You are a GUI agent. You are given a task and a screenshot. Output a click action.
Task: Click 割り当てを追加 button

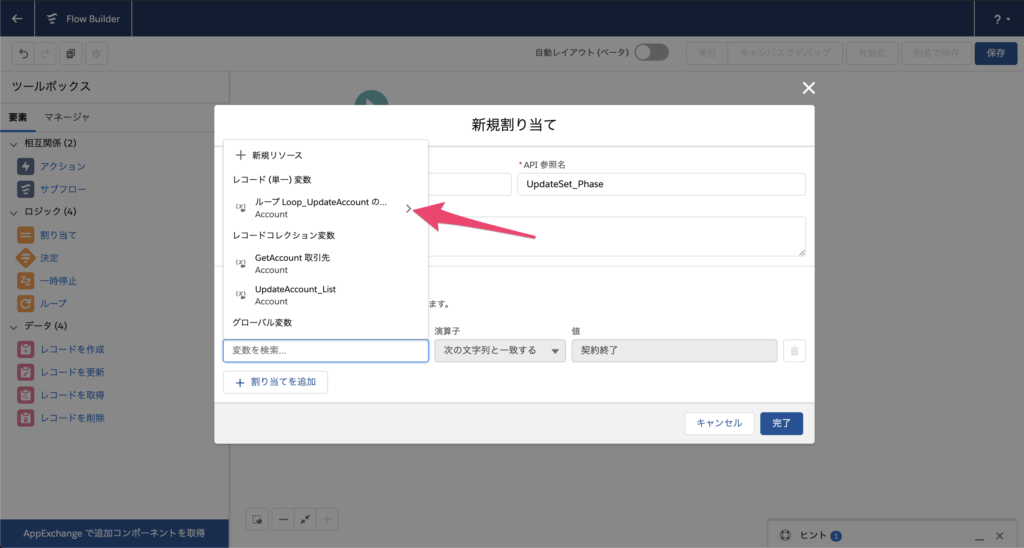click(x=276, y=382)
